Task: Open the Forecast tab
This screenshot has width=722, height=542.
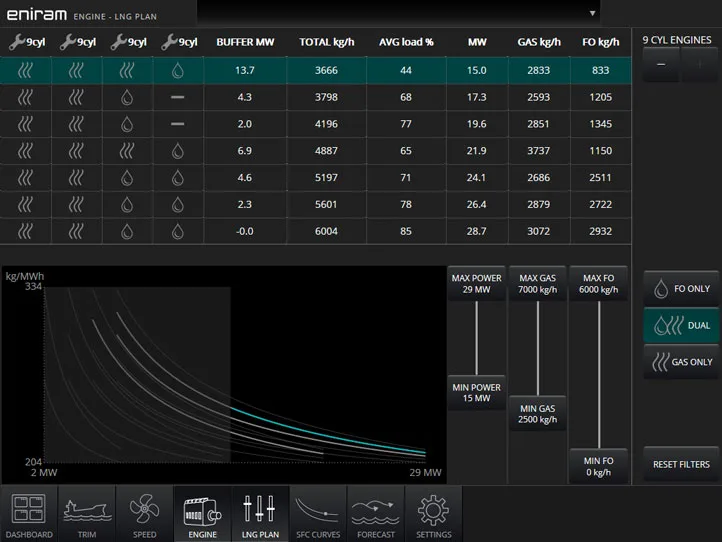Action: (376, 513)
